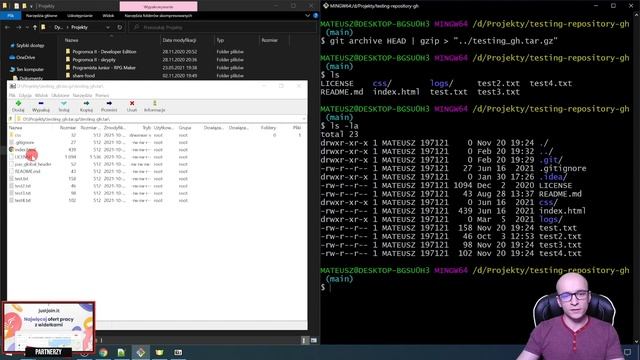Open the Plik tab in Explorer
Screen dimensions: 640x360
pyautogui.click(x=11, y=16)
